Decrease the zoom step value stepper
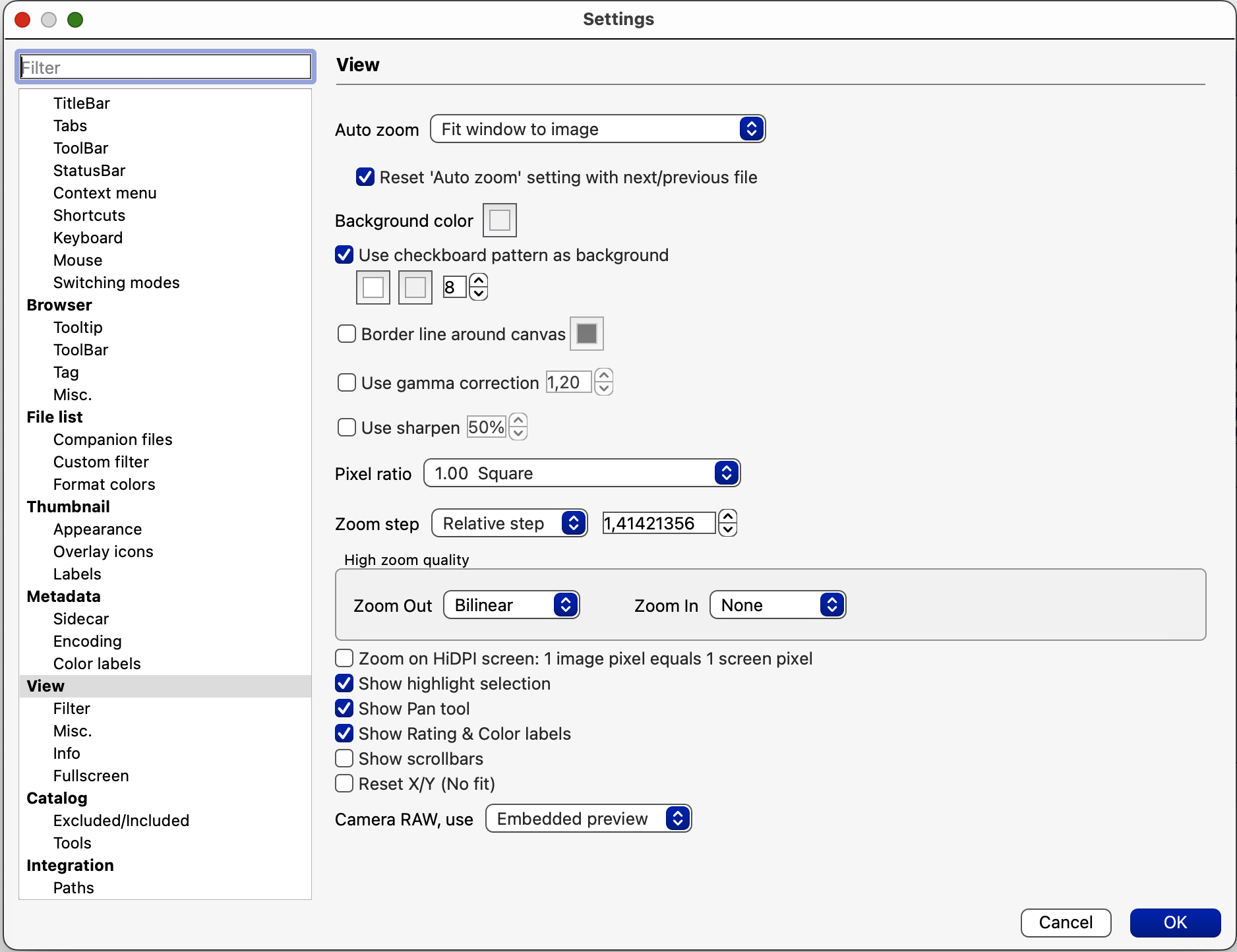Image resolution: width=1237 pixels, height=952 pixels. [728, 530]
